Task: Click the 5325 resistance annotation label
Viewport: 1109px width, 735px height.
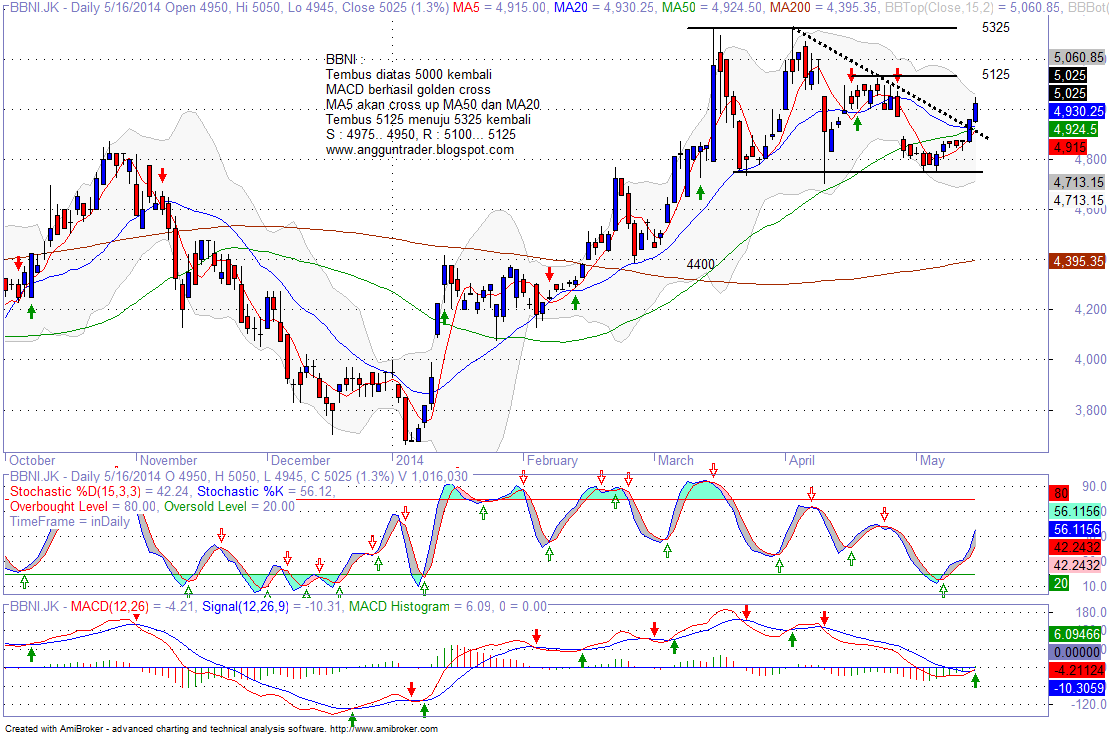Action: pyautogui.click(x=996, y=28)
